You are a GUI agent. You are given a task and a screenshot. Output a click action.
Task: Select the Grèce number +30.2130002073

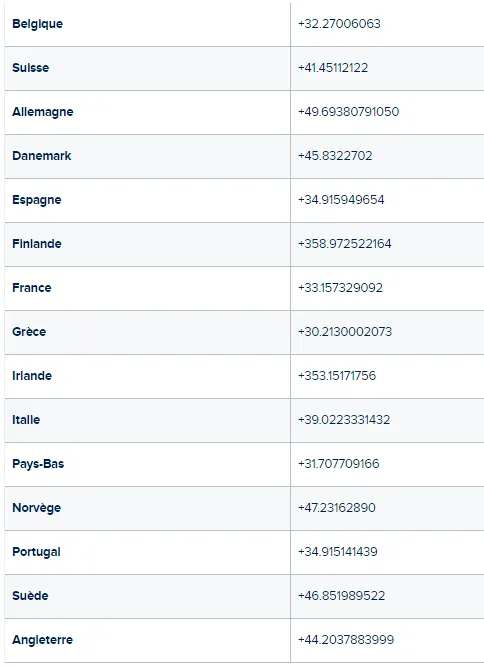point(345,332)
